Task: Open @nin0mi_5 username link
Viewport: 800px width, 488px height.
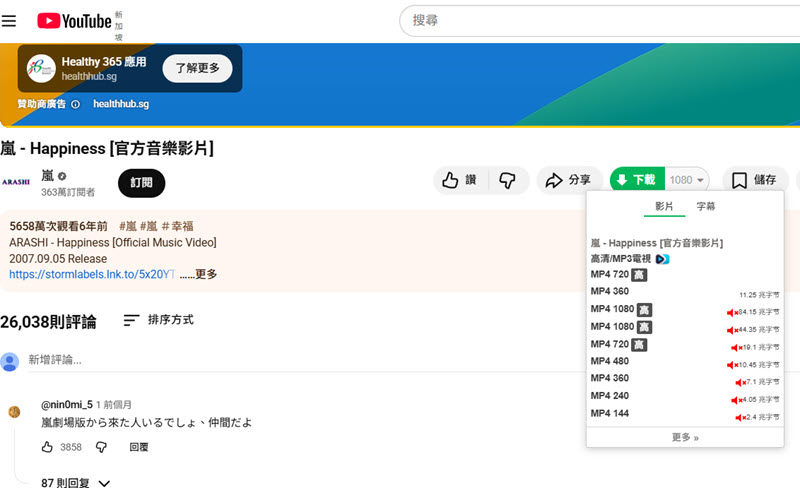Action: coord(67,405)
